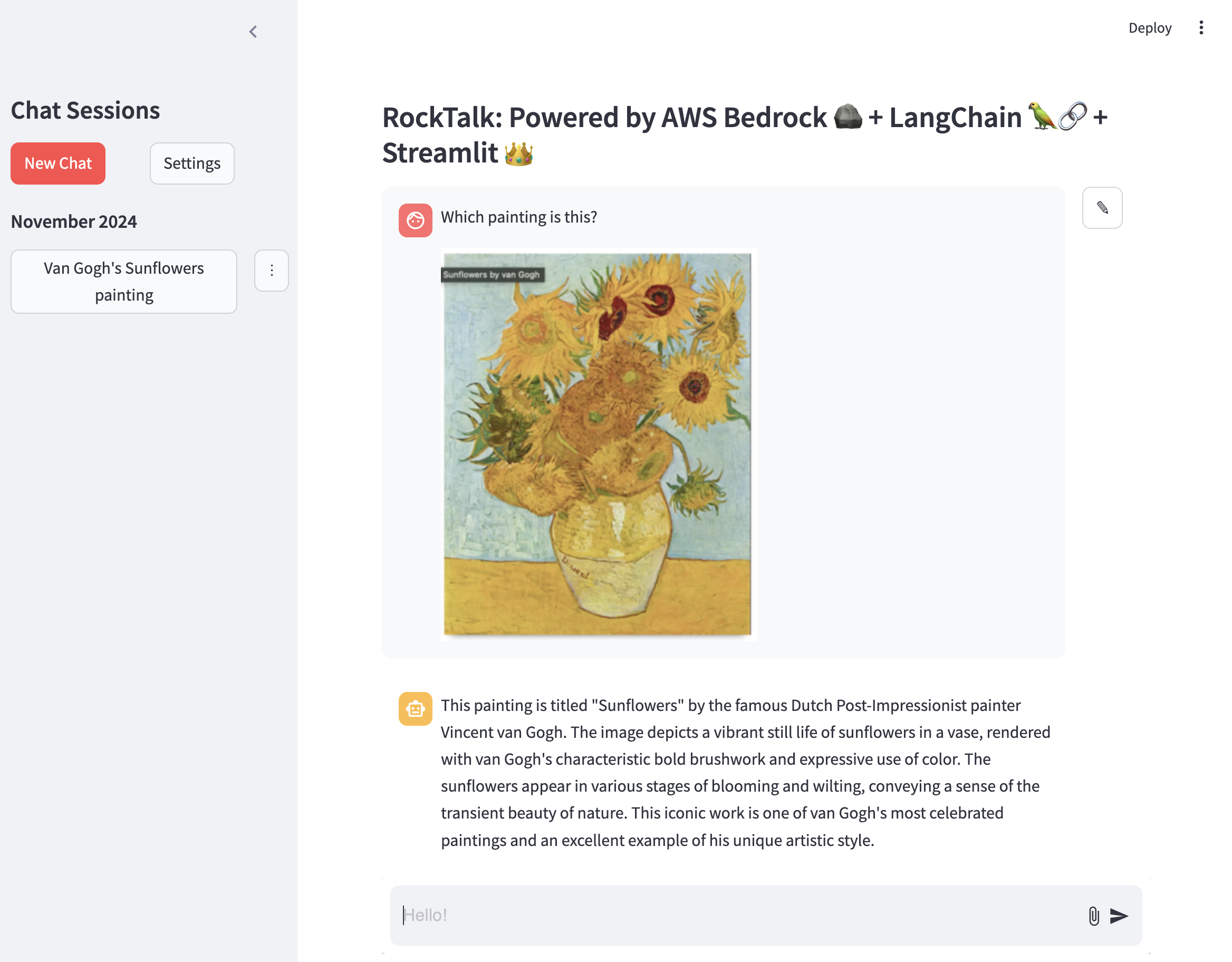
Task: Edit the user message with pencil icon
Action: coord(1102,208)
